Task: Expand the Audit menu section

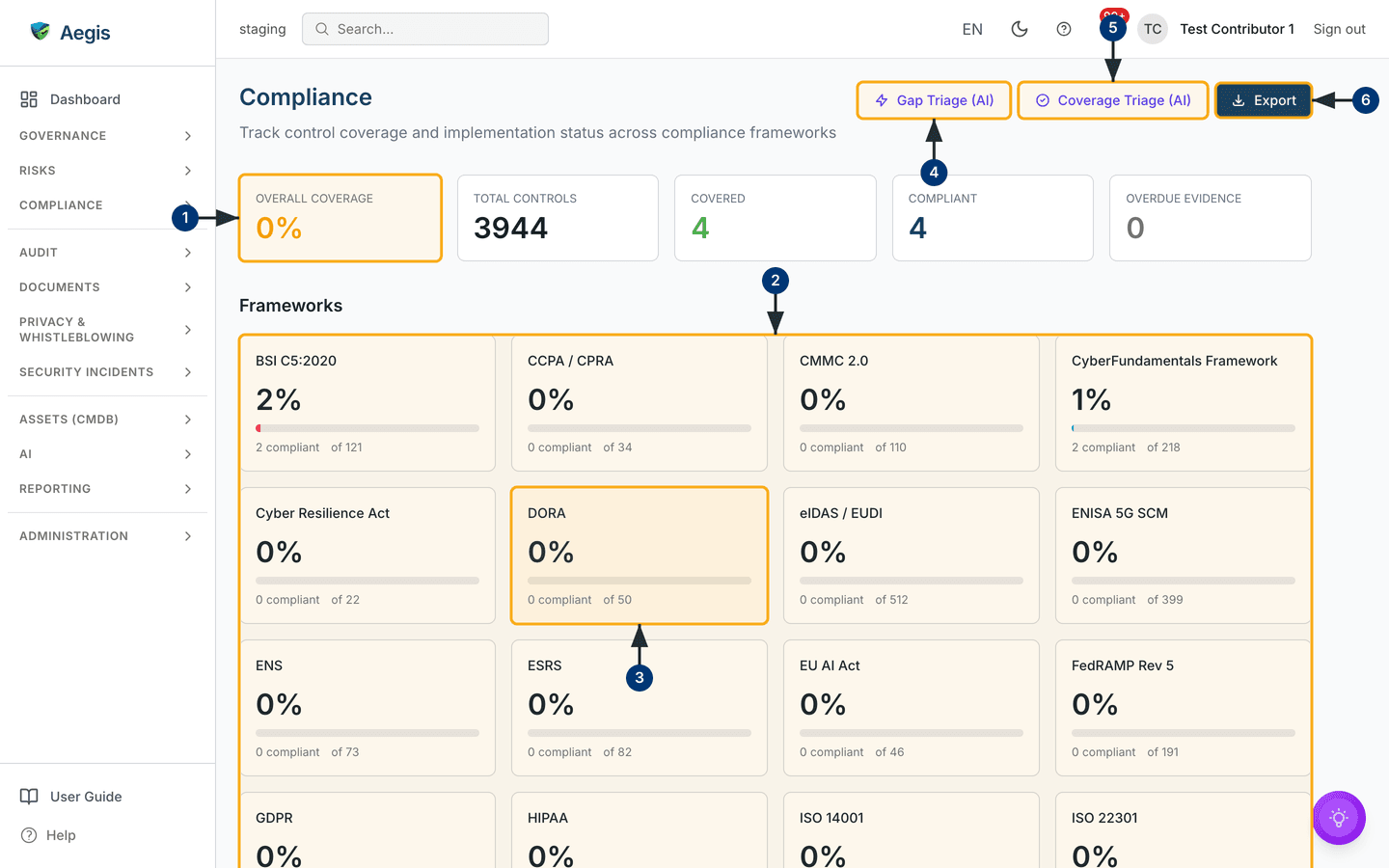Action: coord(107,253)
